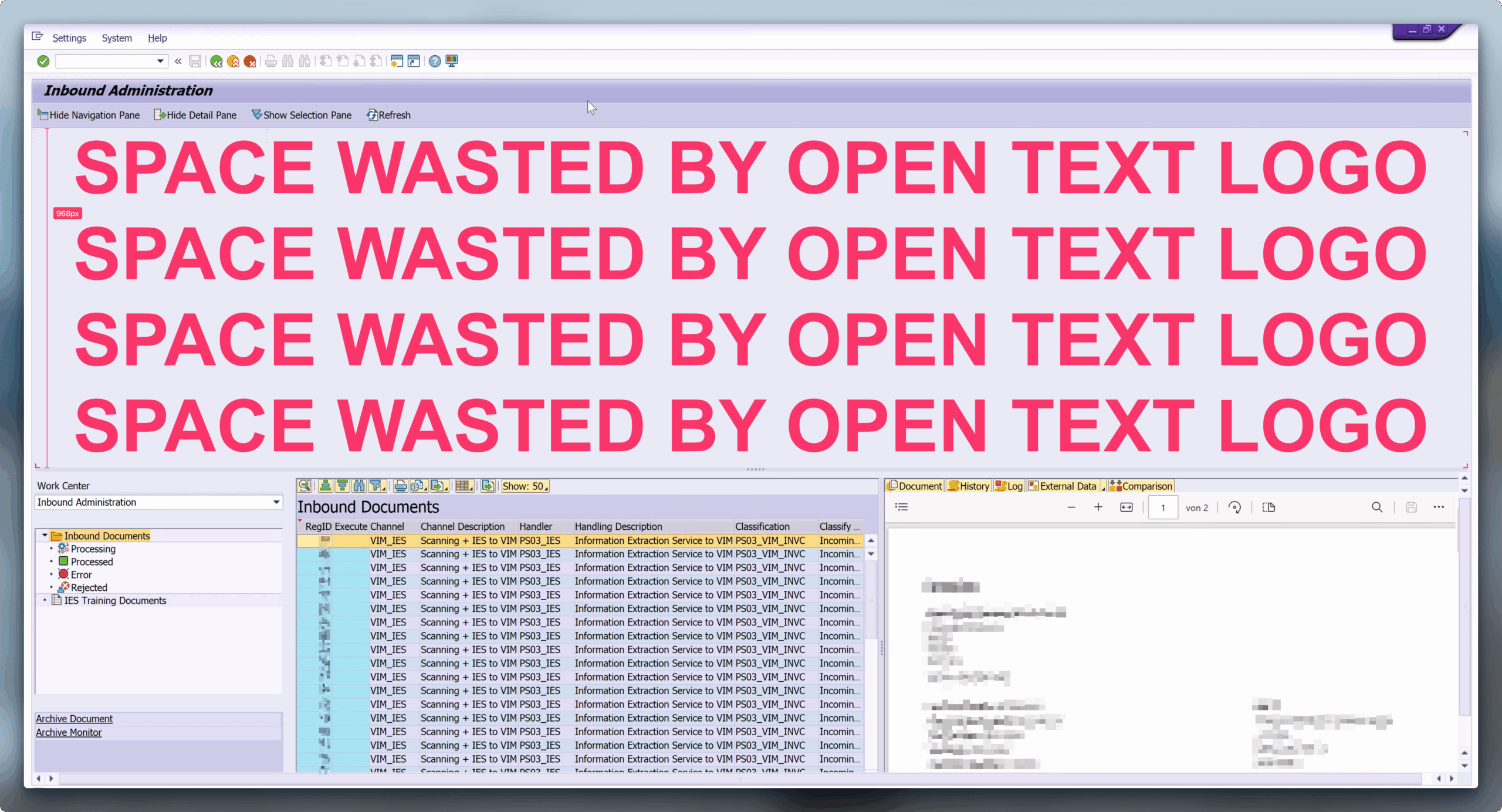Click the last document-arrow icon before Show: 50
Screen dimensions: 1502x812
[488, 486]
